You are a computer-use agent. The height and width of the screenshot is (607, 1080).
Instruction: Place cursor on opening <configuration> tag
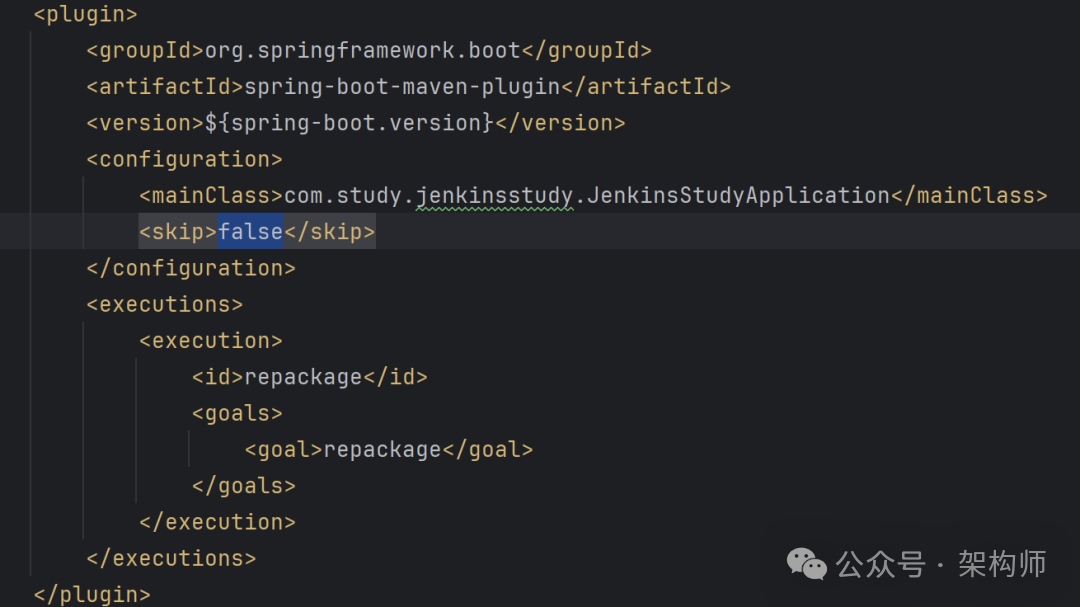[x=185, y=160]
